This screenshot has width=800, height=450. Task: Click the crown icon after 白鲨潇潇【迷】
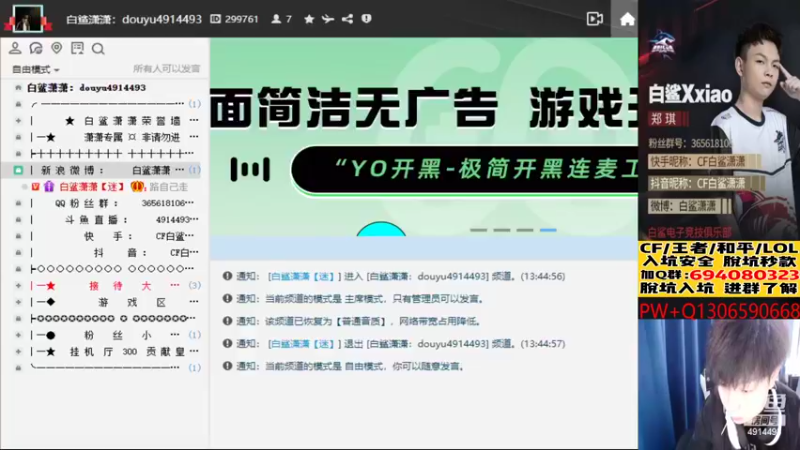(137, 187)
